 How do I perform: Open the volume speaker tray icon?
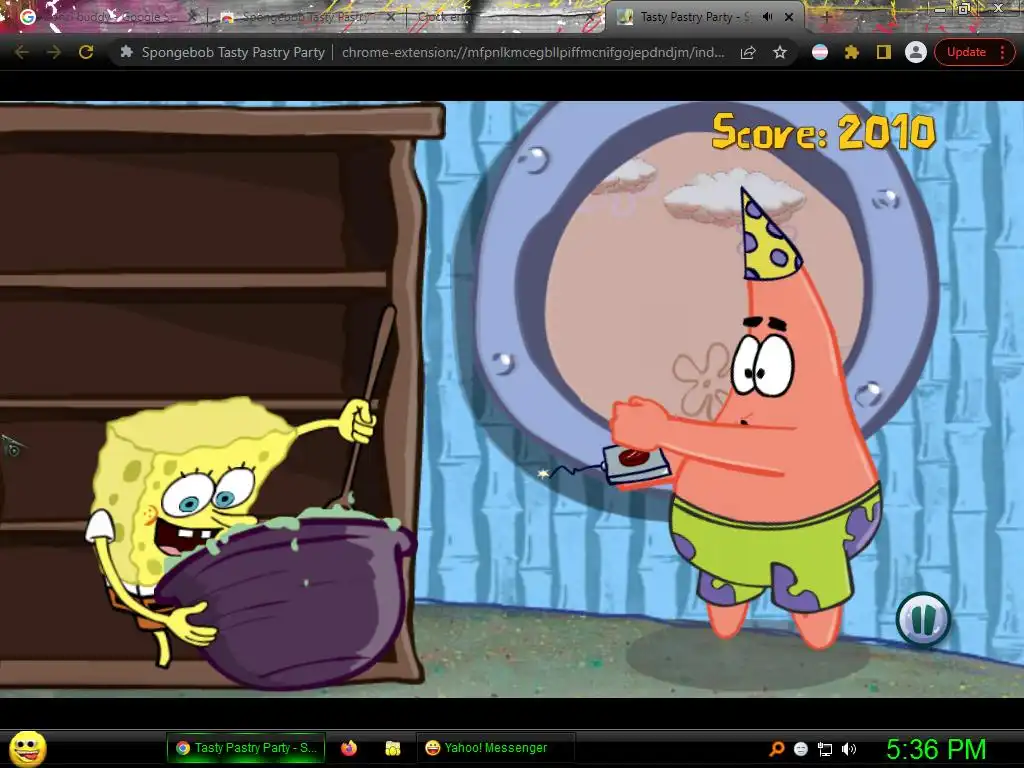click(849, 749)
